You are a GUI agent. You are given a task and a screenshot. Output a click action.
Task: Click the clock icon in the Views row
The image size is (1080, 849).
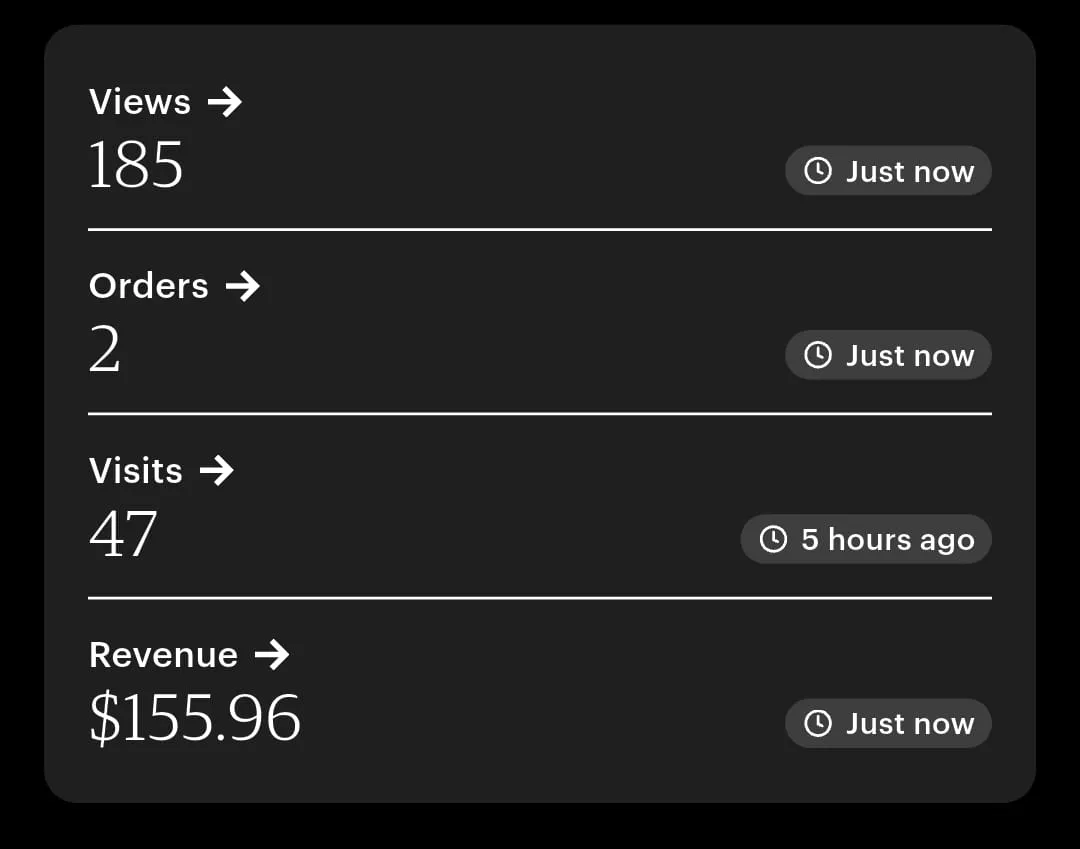pos(818,171)
